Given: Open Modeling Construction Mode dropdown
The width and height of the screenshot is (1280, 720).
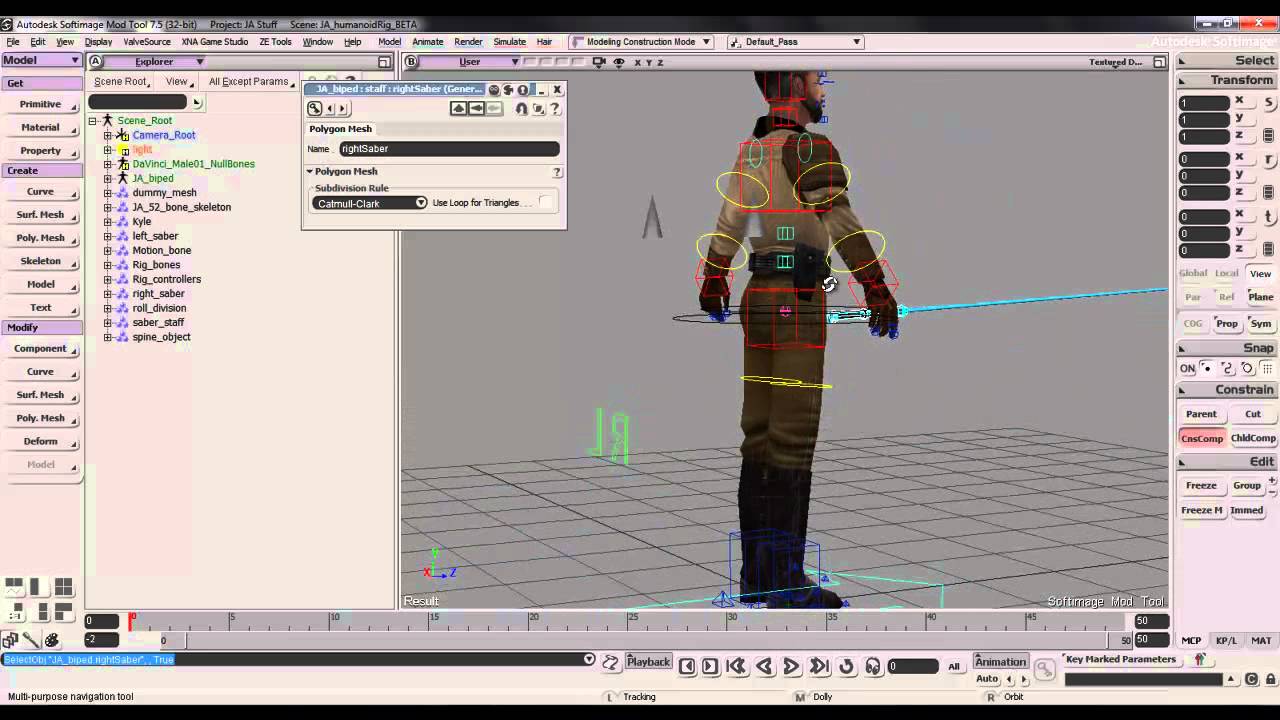Looking at the screenshot, I should coord(641,42).
